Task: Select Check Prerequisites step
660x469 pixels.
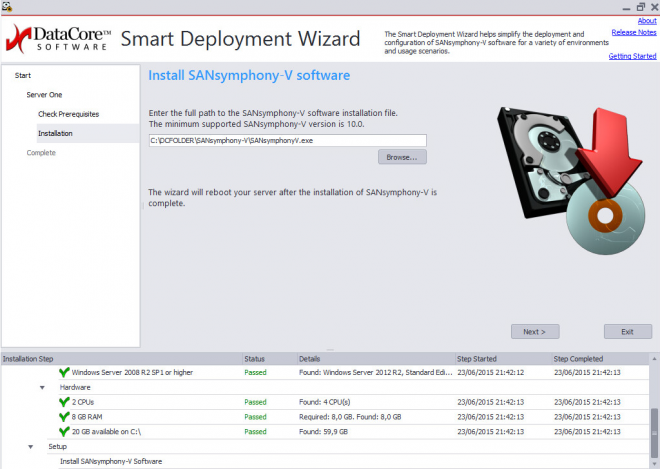Action: (x=69, y=114)
